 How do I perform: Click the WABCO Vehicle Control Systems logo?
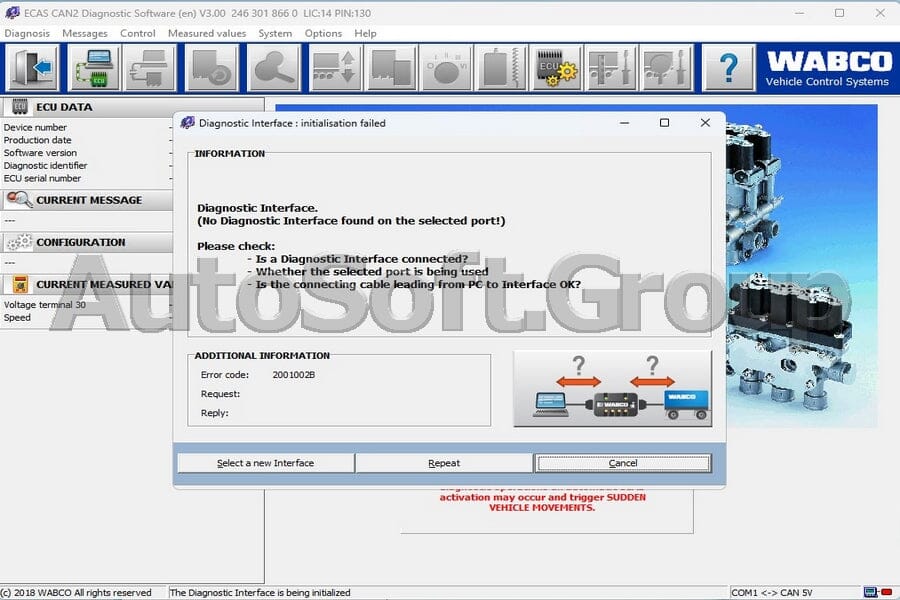(828, 68)
